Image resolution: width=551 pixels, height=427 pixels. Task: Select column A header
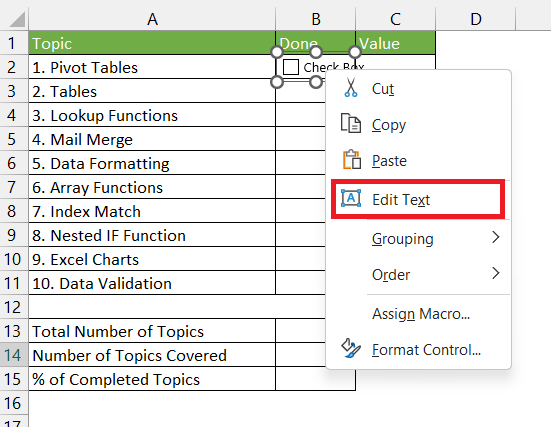click(x=152, y=19)
